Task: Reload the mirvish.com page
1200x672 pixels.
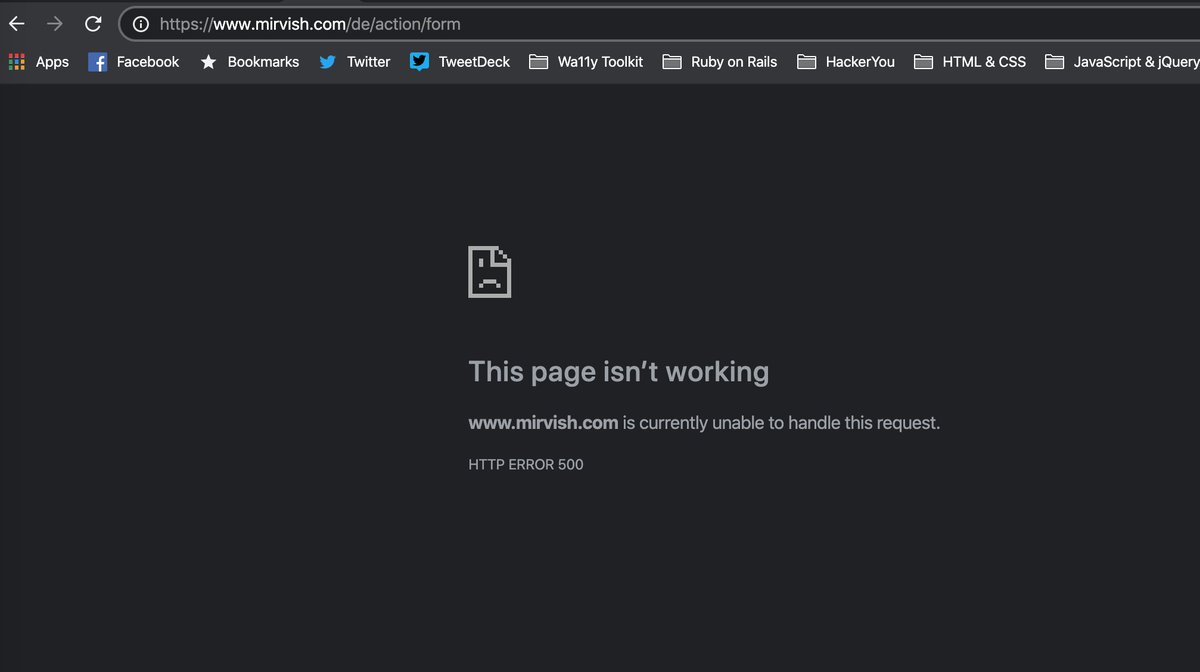Action: (x=93, y=23)
